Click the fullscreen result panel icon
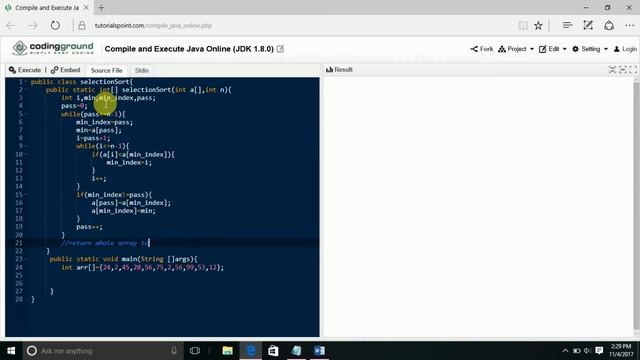This screenshot has width=640, height=360. click(x=633, y=70)
